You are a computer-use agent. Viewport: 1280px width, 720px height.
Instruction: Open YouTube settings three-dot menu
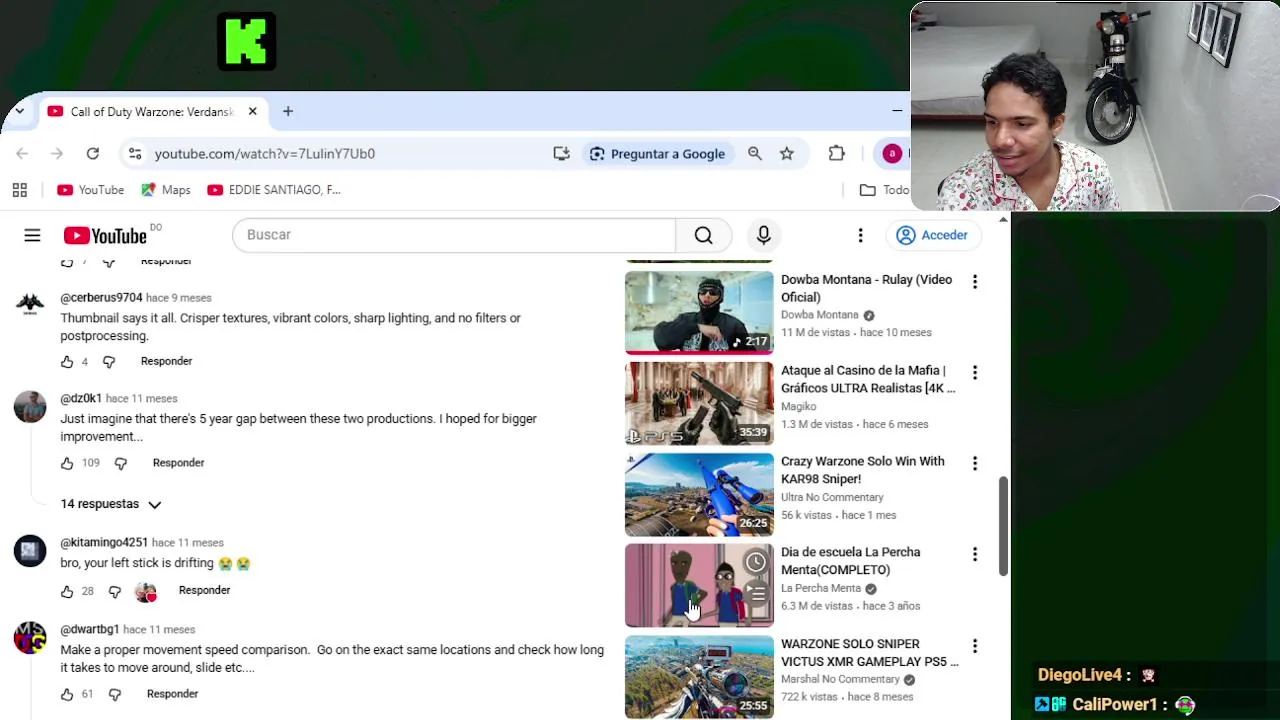pos(860,235)
